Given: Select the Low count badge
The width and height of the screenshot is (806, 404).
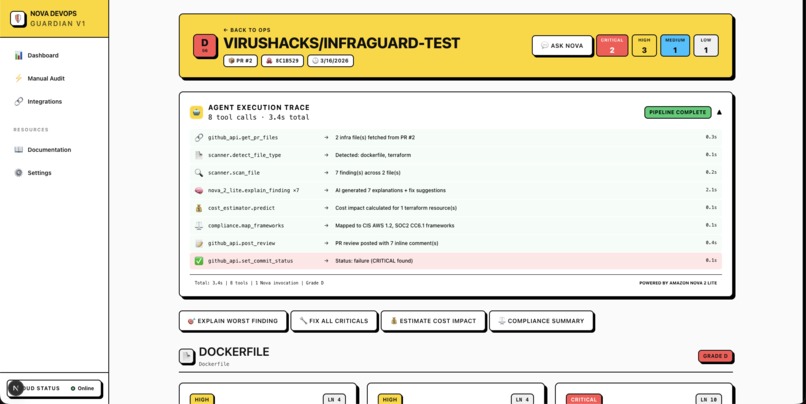Looking at the screenshot, I should 706,45.
